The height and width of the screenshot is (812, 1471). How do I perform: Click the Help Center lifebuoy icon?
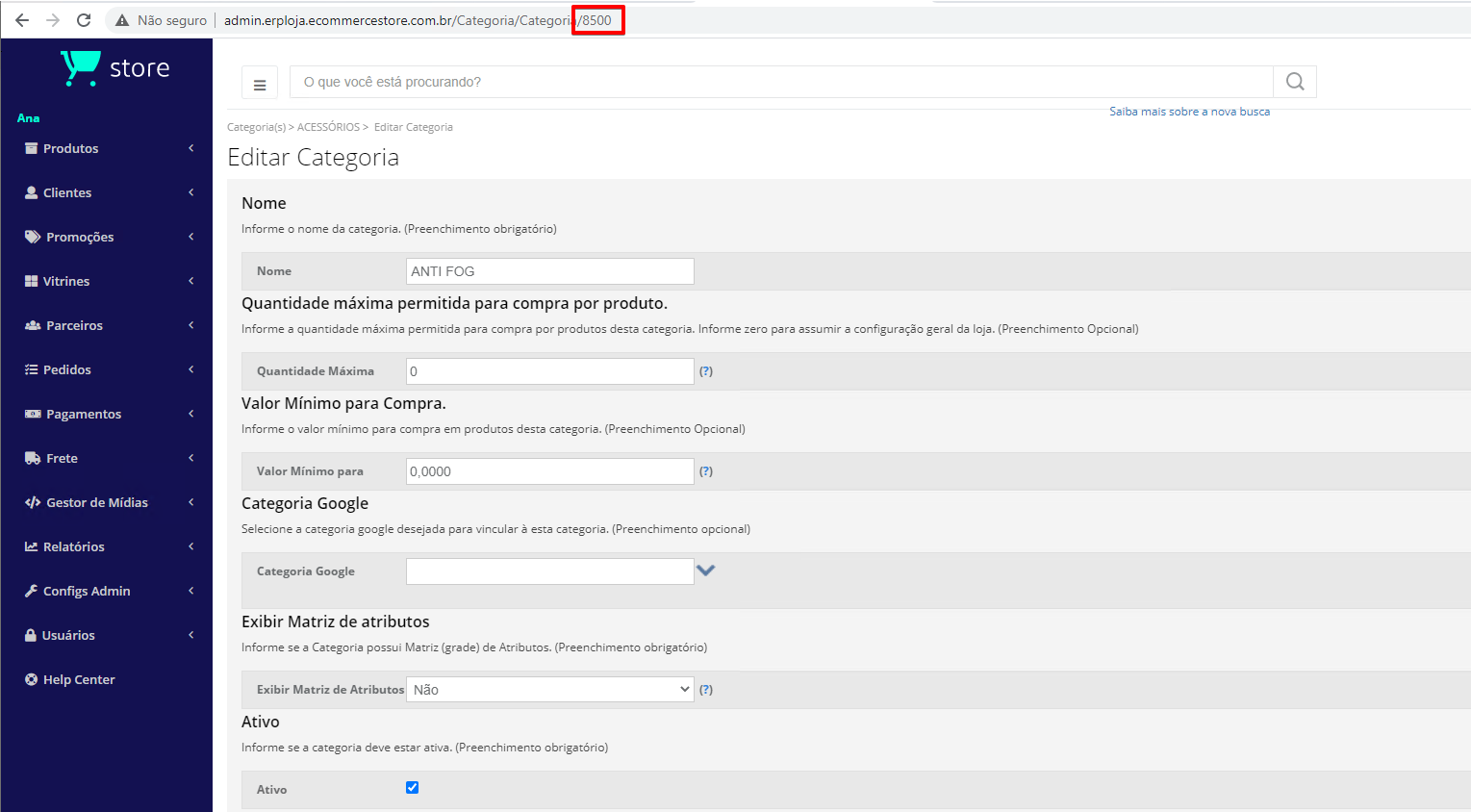[x=32, y=679]
